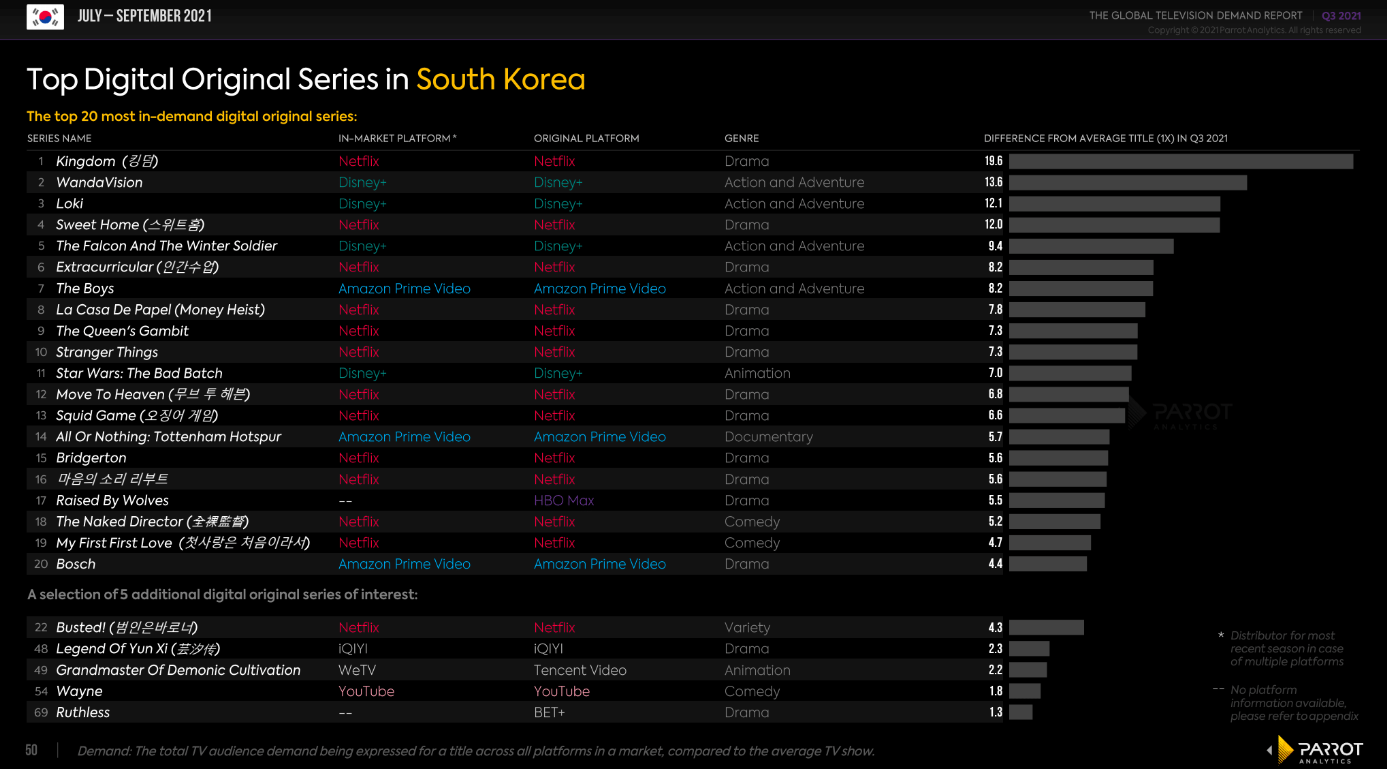Click the 'Top Digital Original Series in South Korea' heading
This screenshot has height=769, width=1387.
(306, 79)
